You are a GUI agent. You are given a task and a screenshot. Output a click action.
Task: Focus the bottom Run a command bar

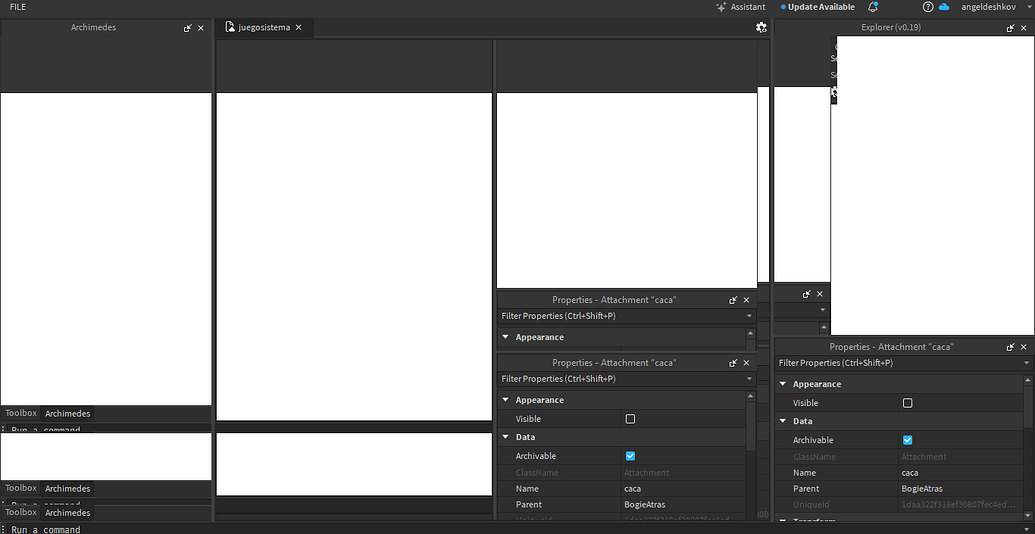coord(518,529)
